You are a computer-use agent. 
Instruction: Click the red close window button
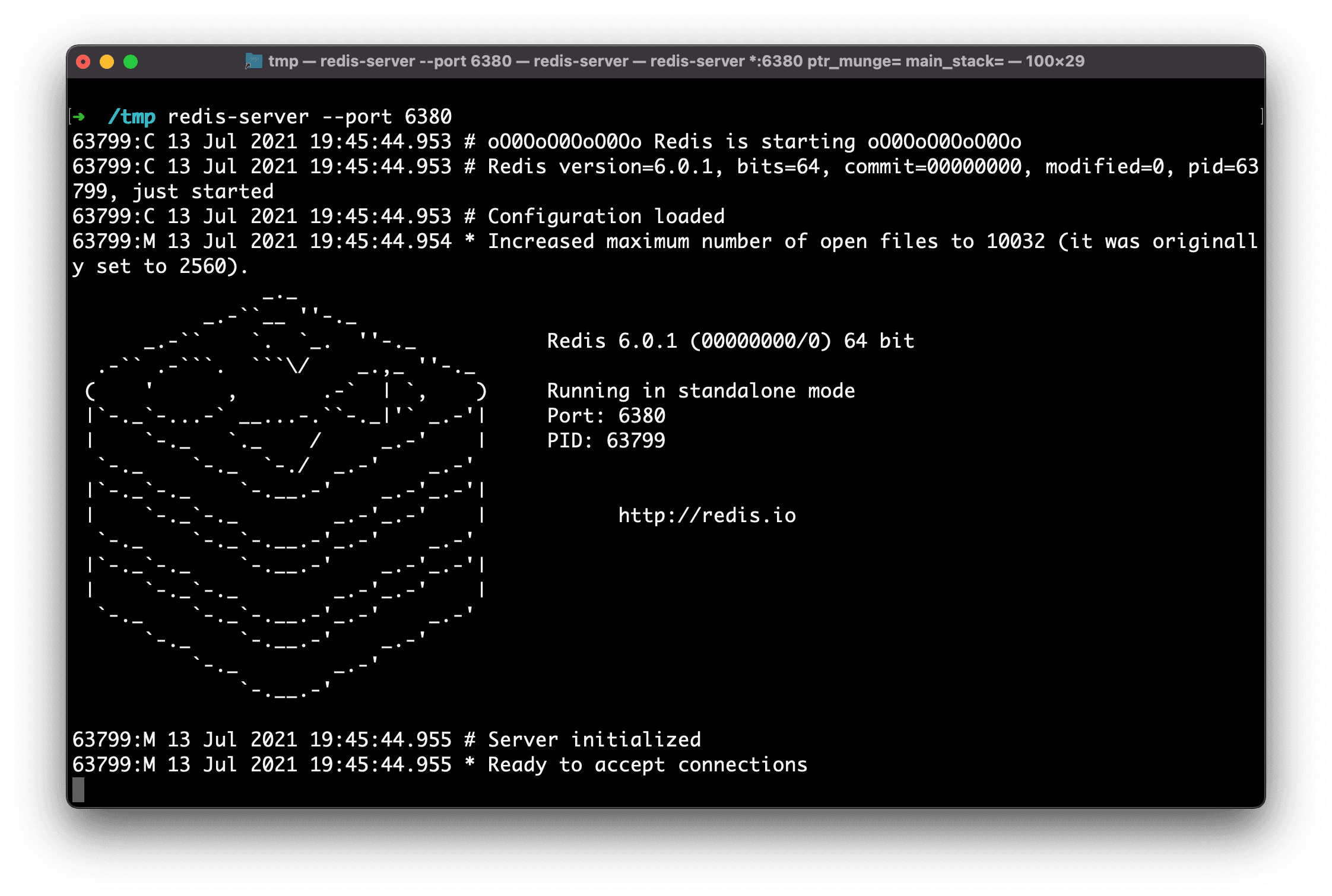[x=84, y=62]
